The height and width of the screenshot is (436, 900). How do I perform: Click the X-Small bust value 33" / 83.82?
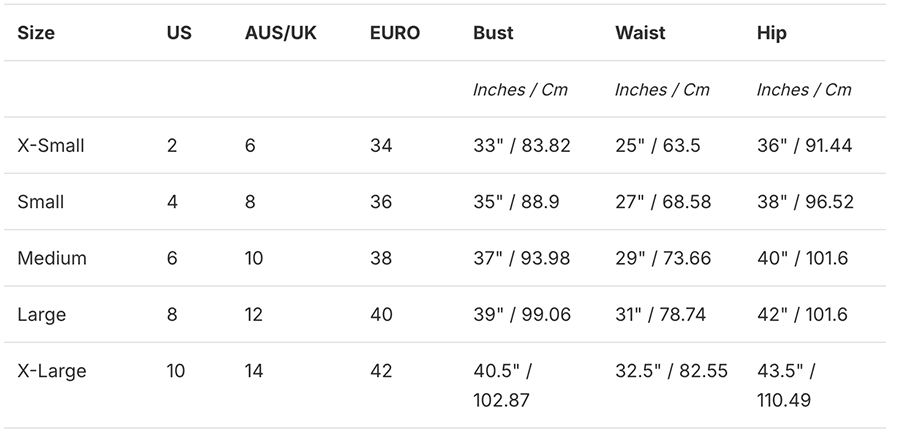521,145
